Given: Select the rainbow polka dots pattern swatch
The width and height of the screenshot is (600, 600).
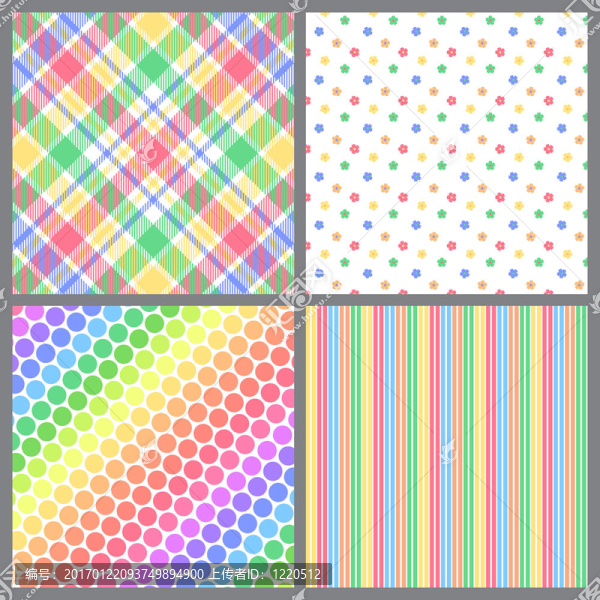Looking at the screenshot, I should coord(153,447).
